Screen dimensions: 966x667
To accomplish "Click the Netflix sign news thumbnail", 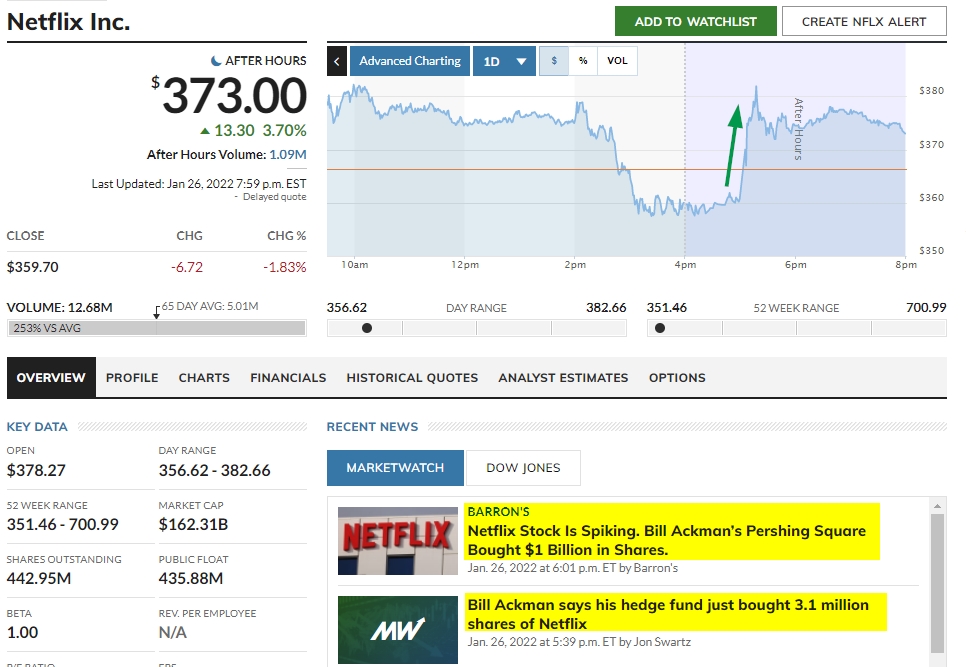I will [x=397, y=540].
